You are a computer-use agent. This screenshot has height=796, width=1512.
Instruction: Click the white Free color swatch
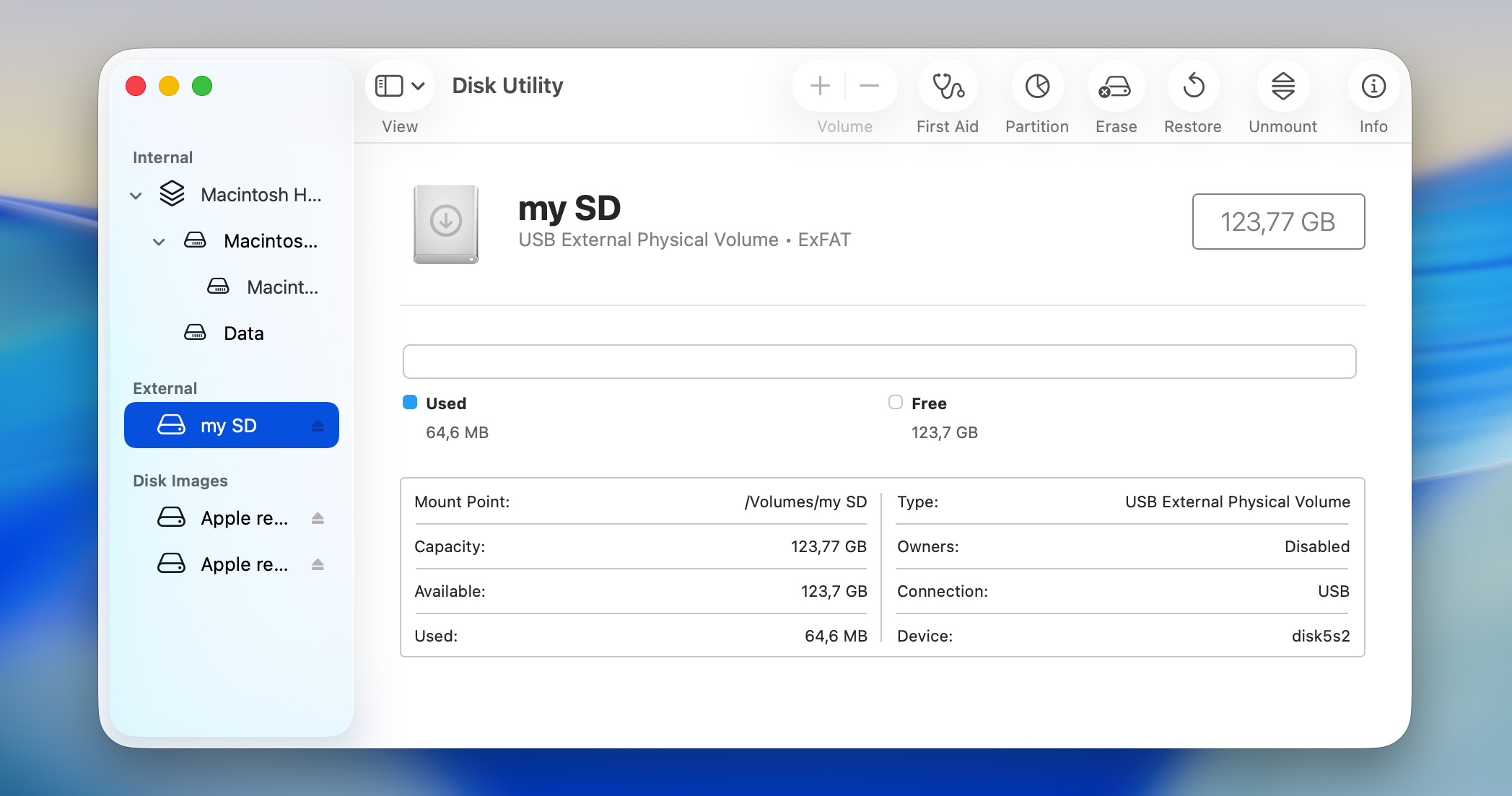point(896,402)
